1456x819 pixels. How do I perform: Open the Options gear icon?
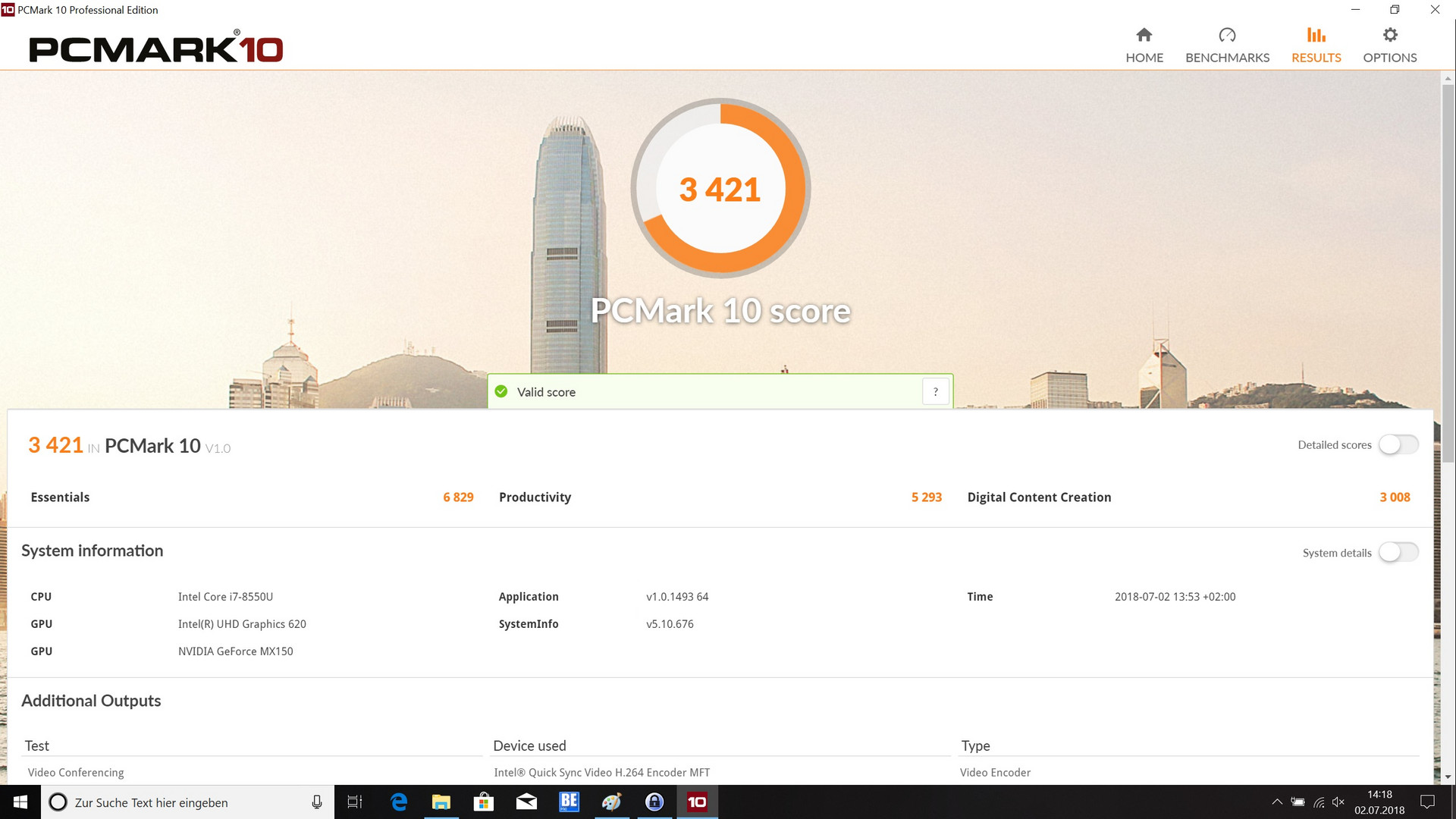(1389, 35)
